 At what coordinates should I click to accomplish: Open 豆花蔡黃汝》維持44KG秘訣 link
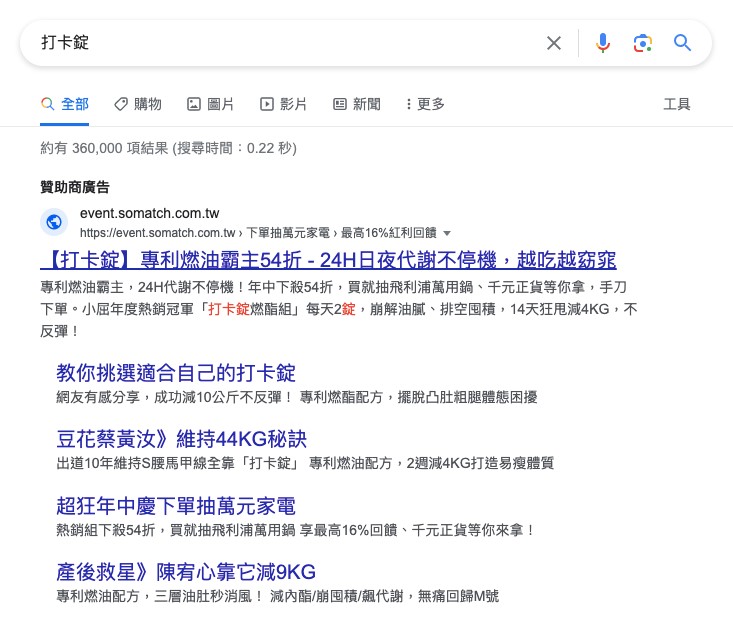point(181,439)
